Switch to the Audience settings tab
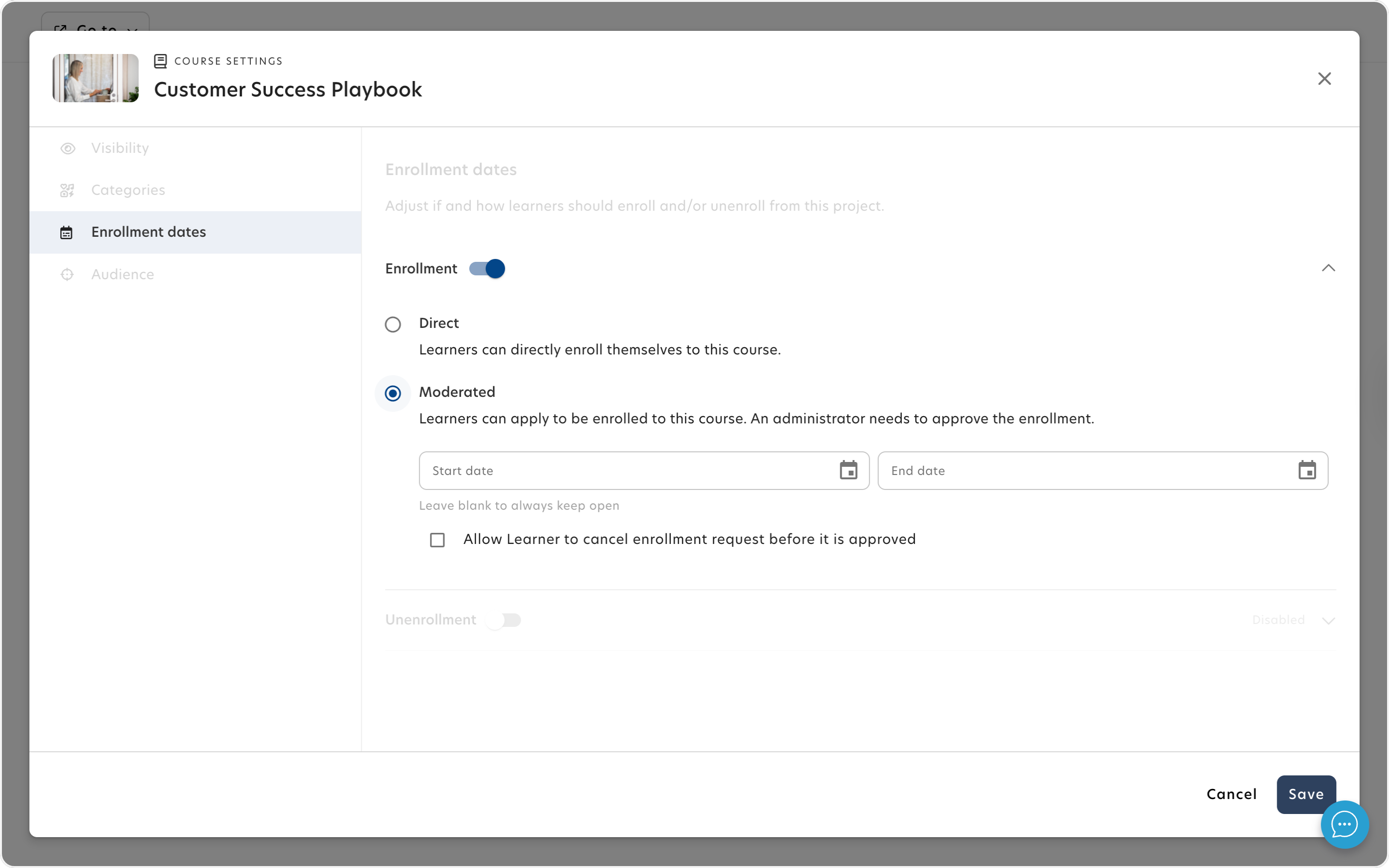Screen dimensions: 1389x868 pyautogui.click(x=122, y=274)
